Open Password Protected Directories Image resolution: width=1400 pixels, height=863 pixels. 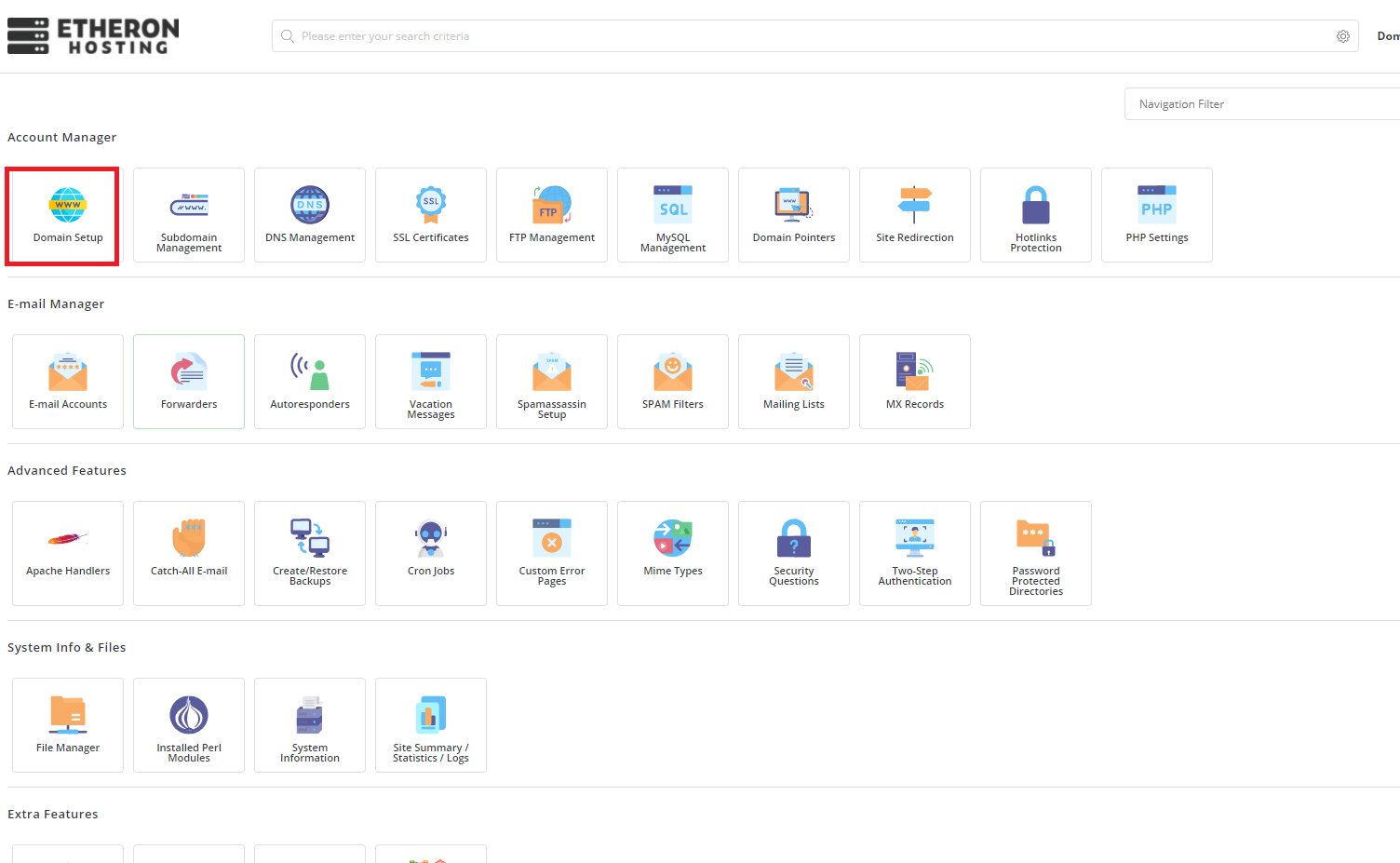[1036, 553]
